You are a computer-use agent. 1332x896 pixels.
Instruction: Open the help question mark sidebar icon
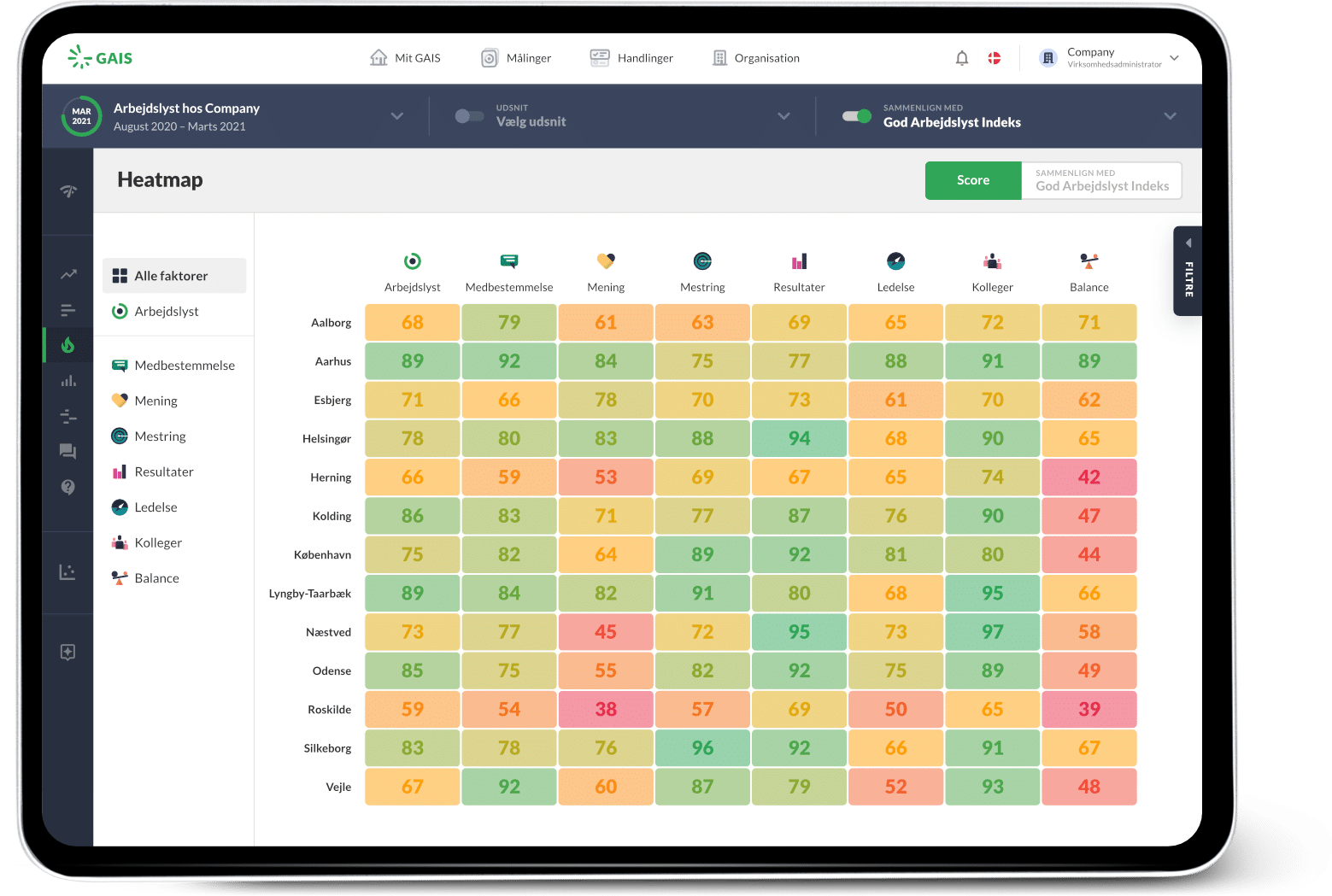click(68, 487)
